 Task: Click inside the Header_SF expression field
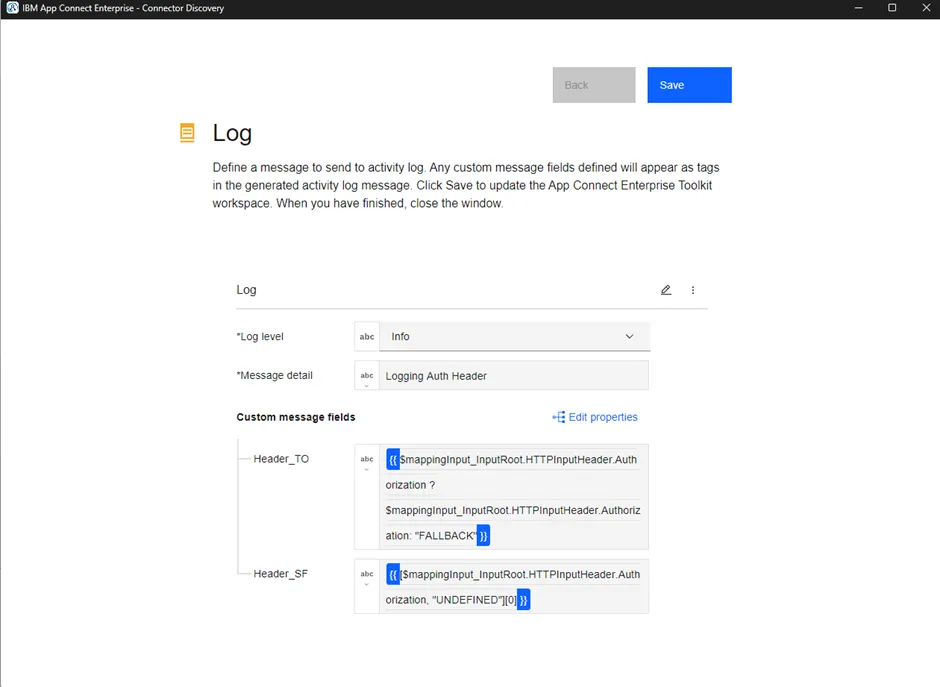(514, 587)
